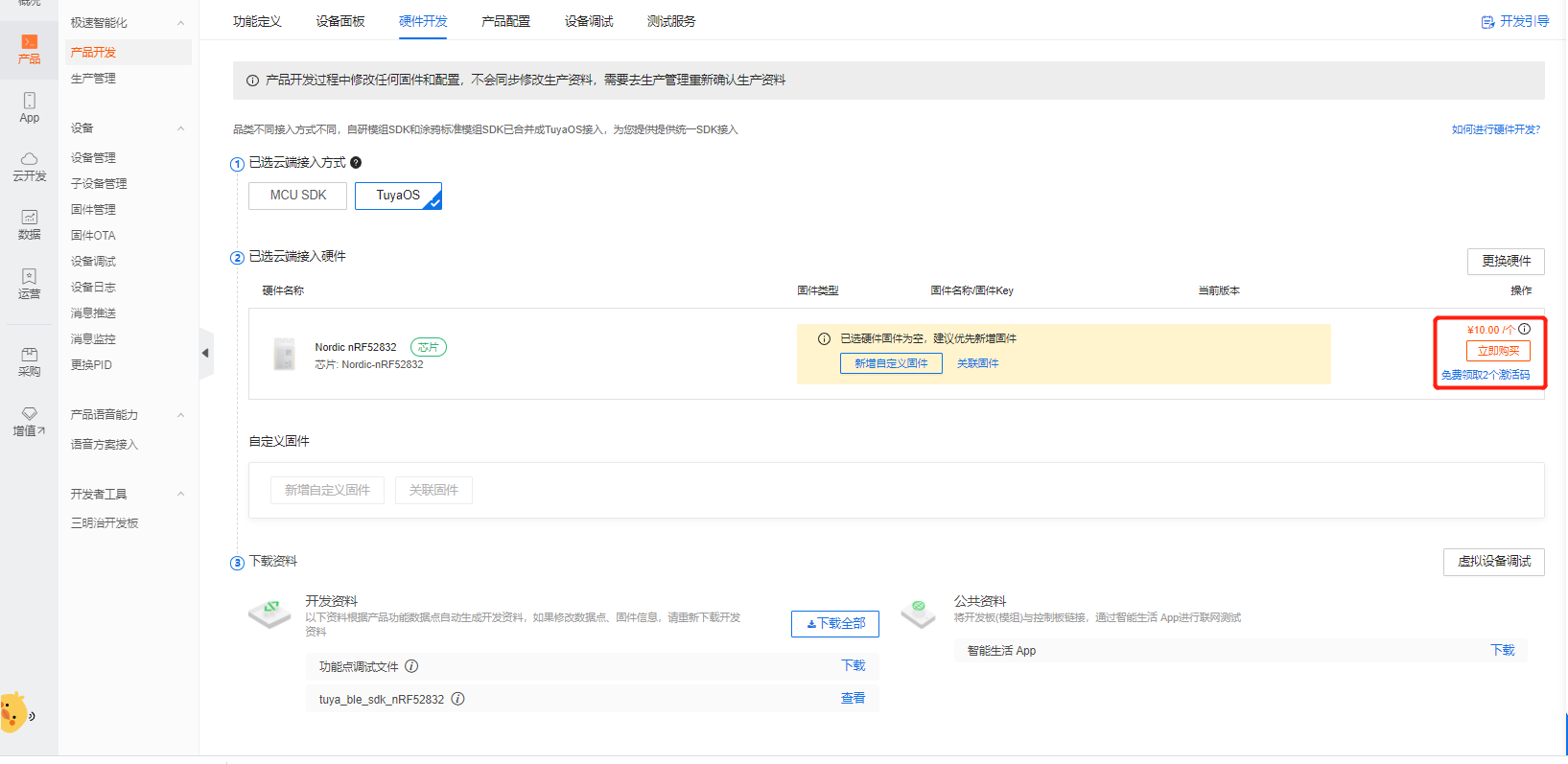Click the info icon next to ¥10.00/个
Viewport: 1568px width, 764px height.
[x=1524, y=329]
